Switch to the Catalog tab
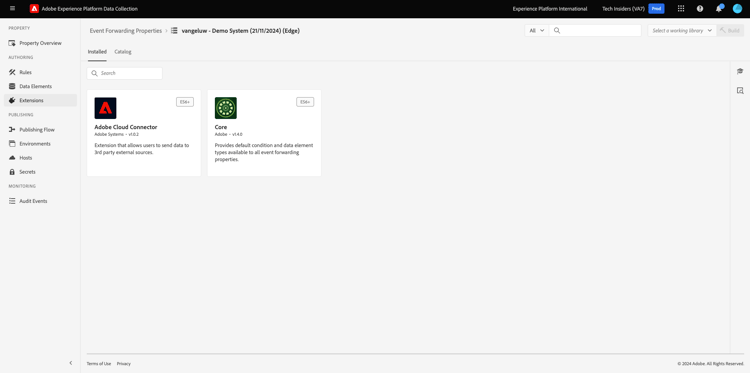The image size is (750, 373). coord(123,52)
